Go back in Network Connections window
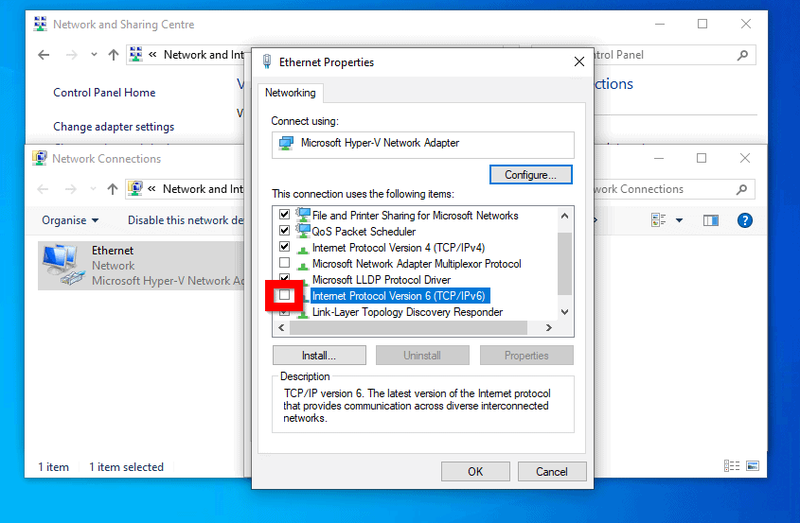 [x=43, y=189]
